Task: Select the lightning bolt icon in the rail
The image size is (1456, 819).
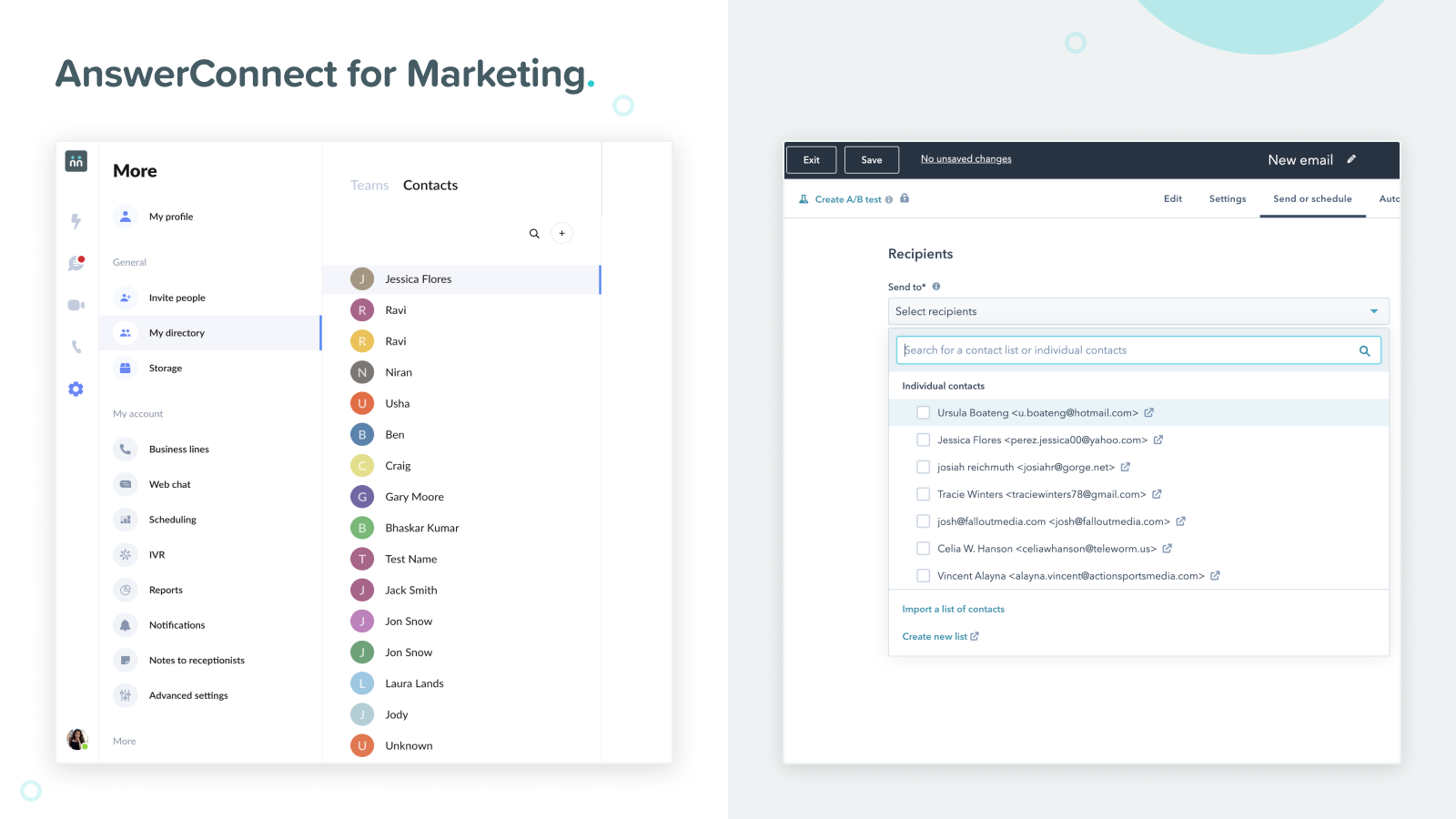Action: (x=76, y=221)
